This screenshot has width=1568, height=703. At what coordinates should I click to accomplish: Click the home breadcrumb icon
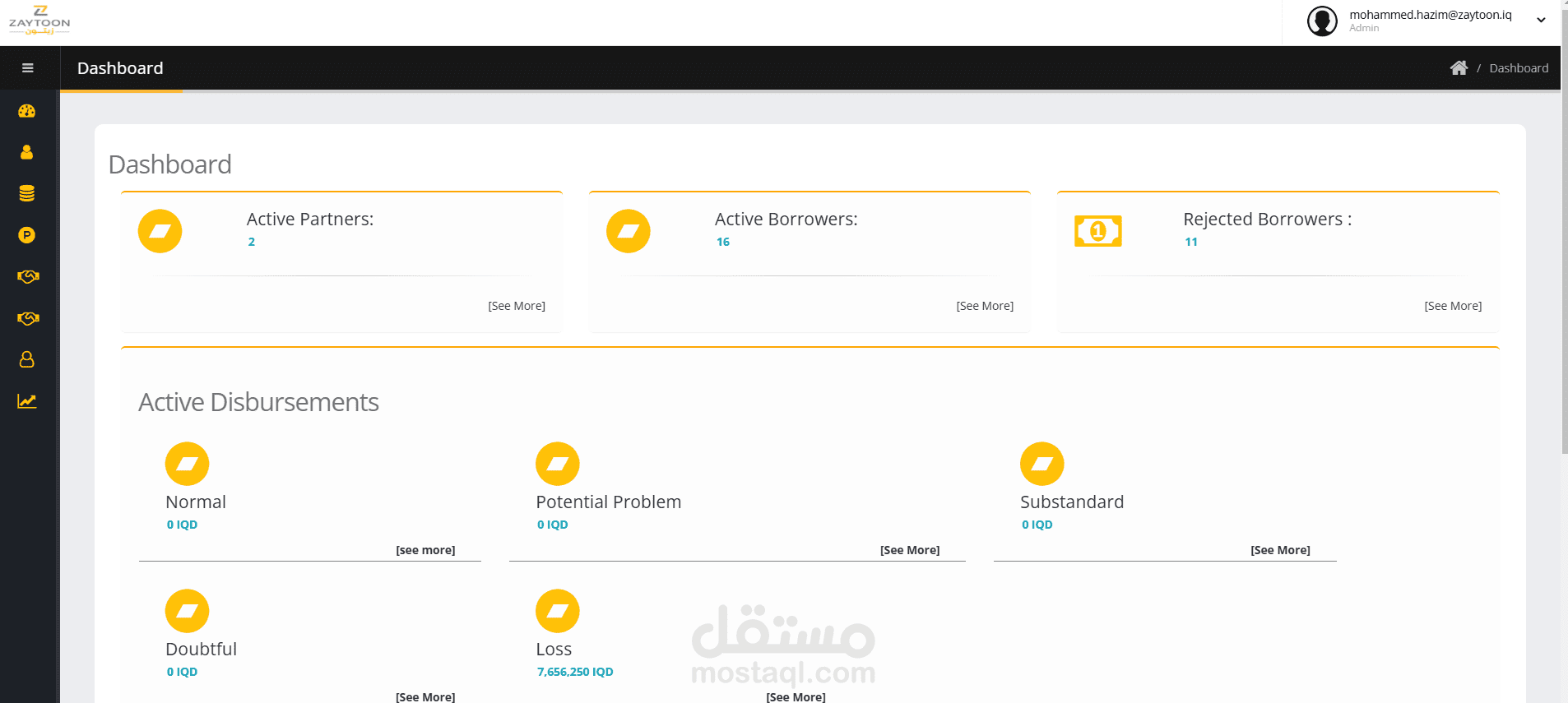(x=1459, y=67)
